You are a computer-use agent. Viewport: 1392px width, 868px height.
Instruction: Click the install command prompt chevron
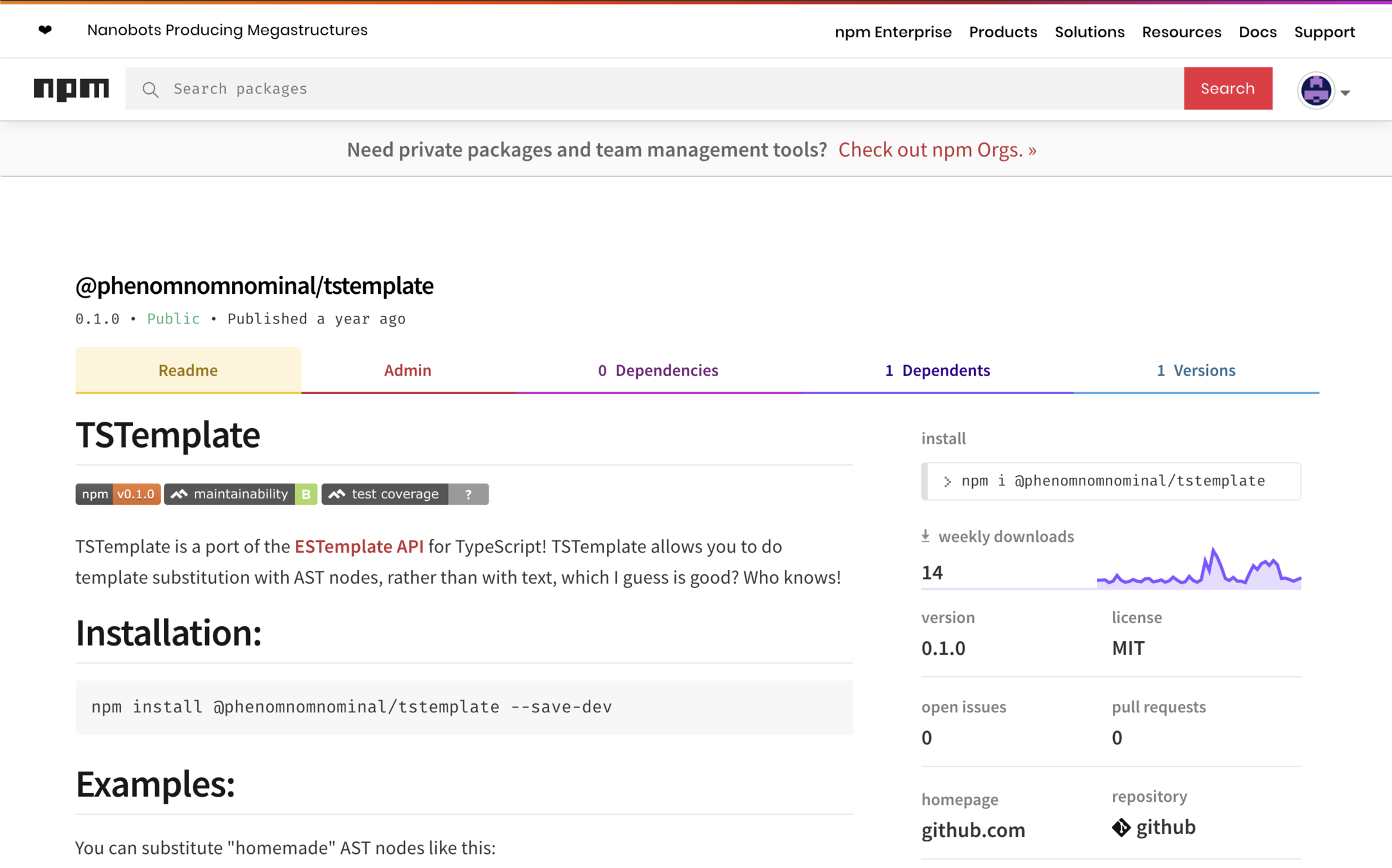pos(947,482)
